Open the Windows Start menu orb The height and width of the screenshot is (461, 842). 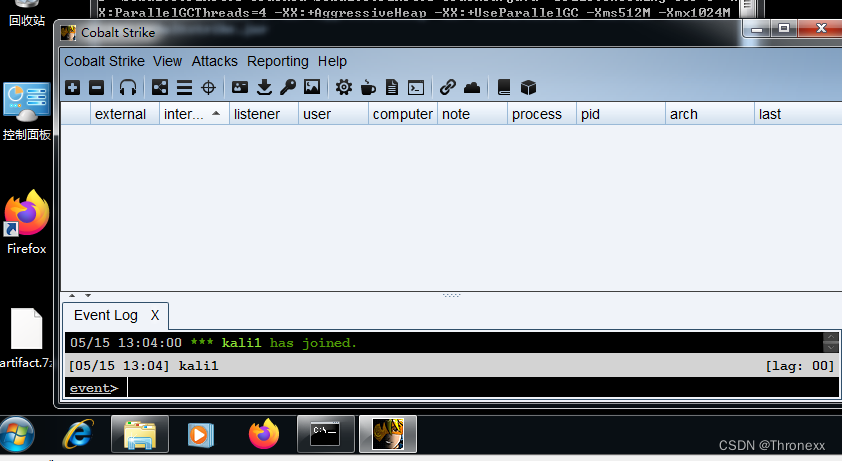(17, 434)
